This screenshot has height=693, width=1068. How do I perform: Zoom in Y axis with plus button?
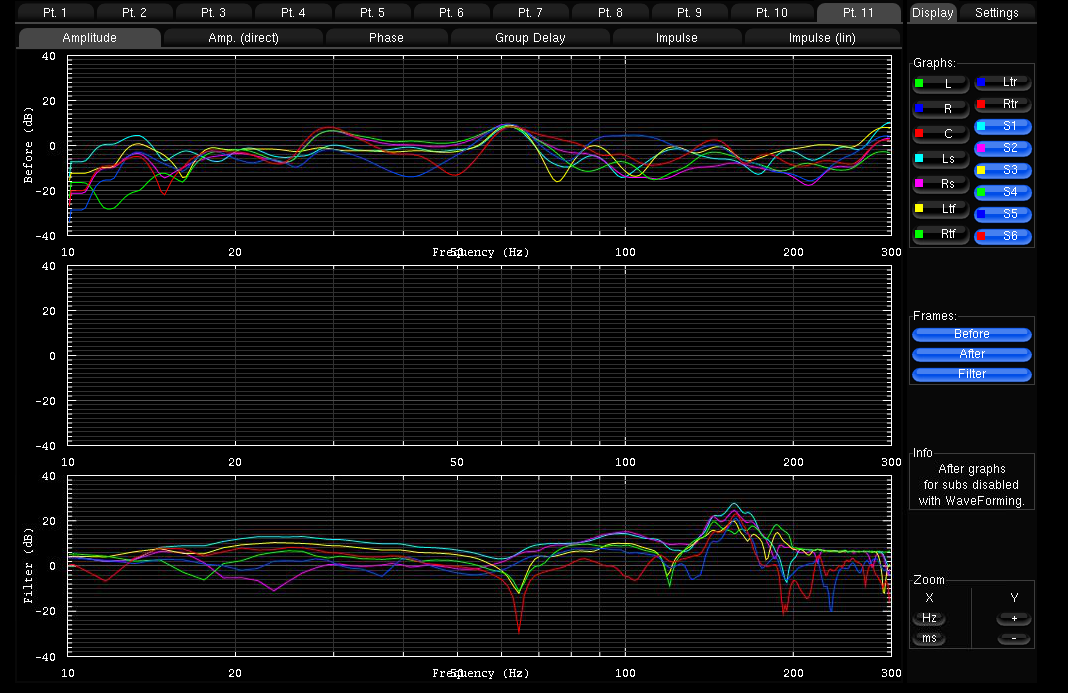pyautogui.click(x=1014, y=618)
